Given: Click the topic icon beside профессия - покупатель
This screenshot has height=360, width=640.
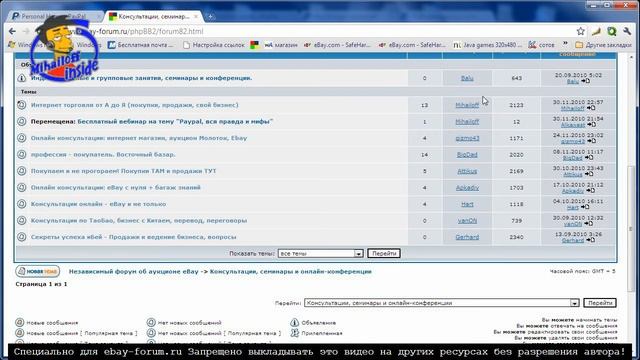Looking at the screenshot, I should [x=22, y=155].
